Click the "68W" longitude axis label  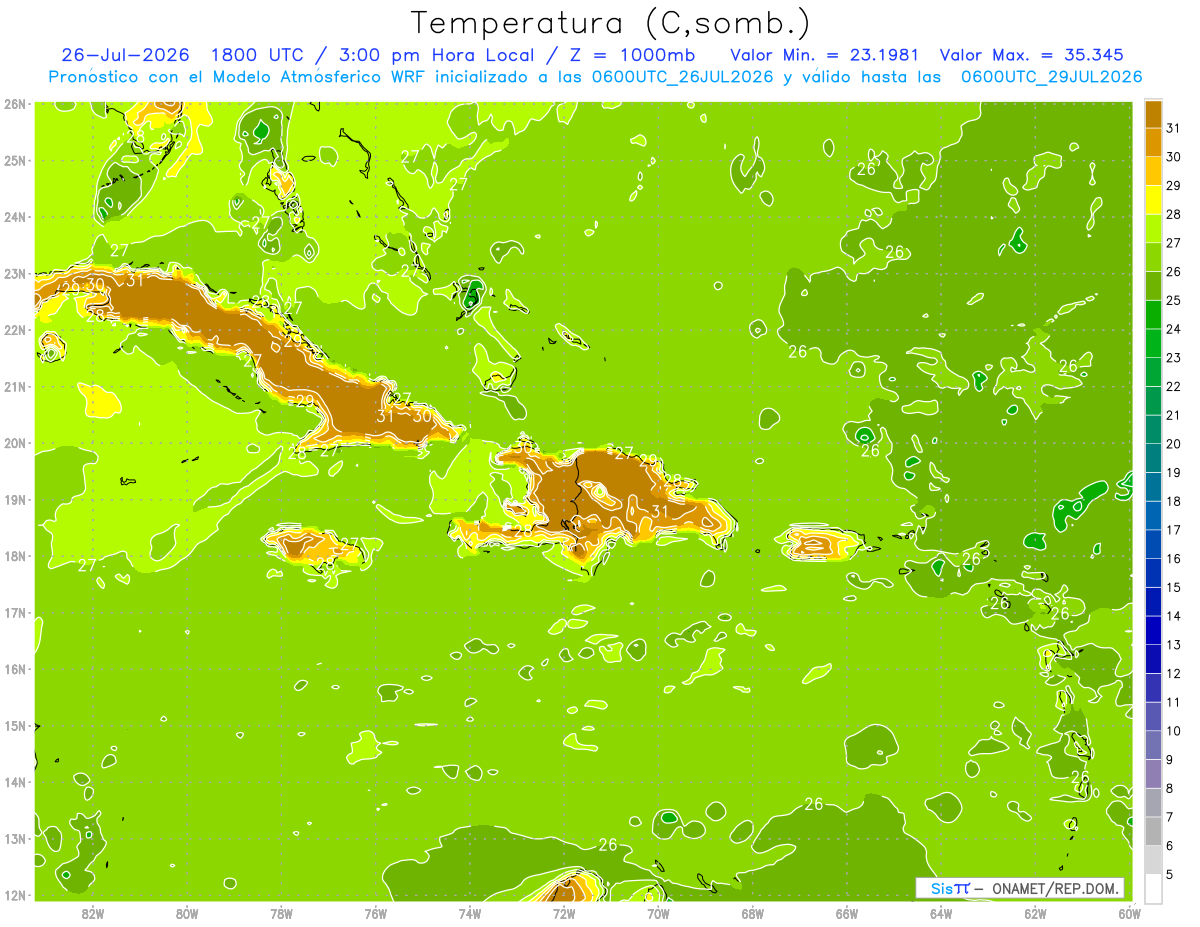[x=753, y=913]
